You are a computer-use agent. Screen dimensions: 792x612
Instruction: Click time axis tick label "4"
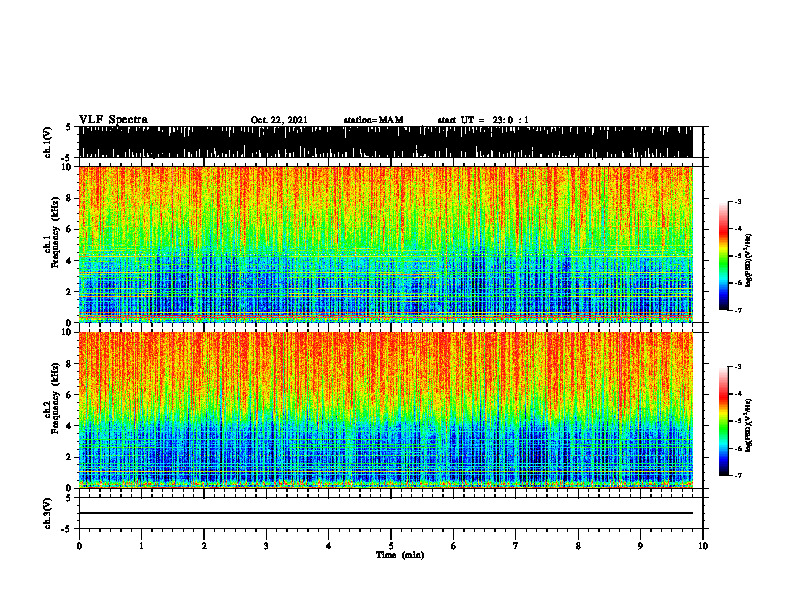(329, 546)
